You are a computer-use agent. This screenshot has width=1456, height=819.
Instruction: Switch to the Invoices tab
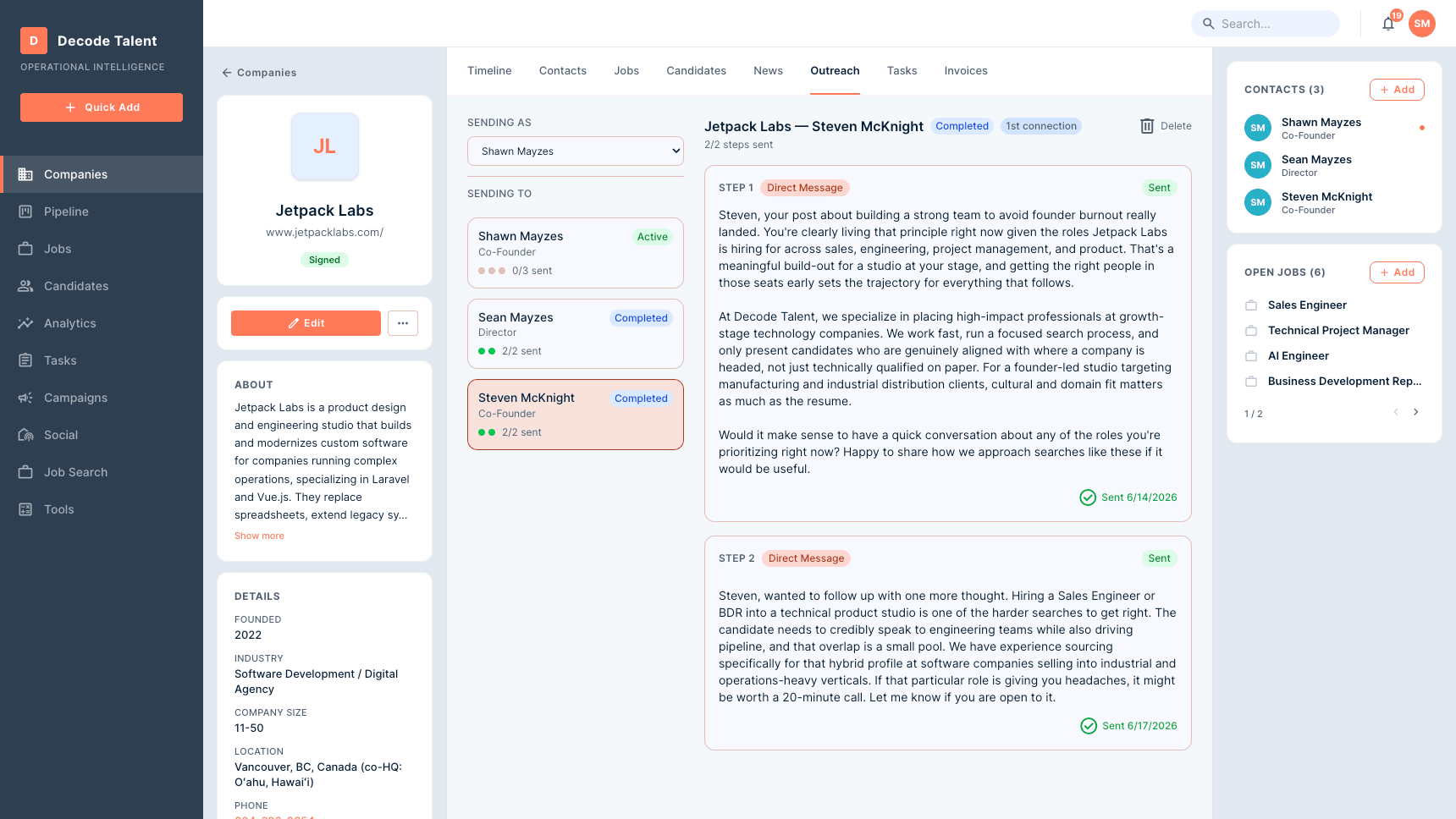(966, 71)
